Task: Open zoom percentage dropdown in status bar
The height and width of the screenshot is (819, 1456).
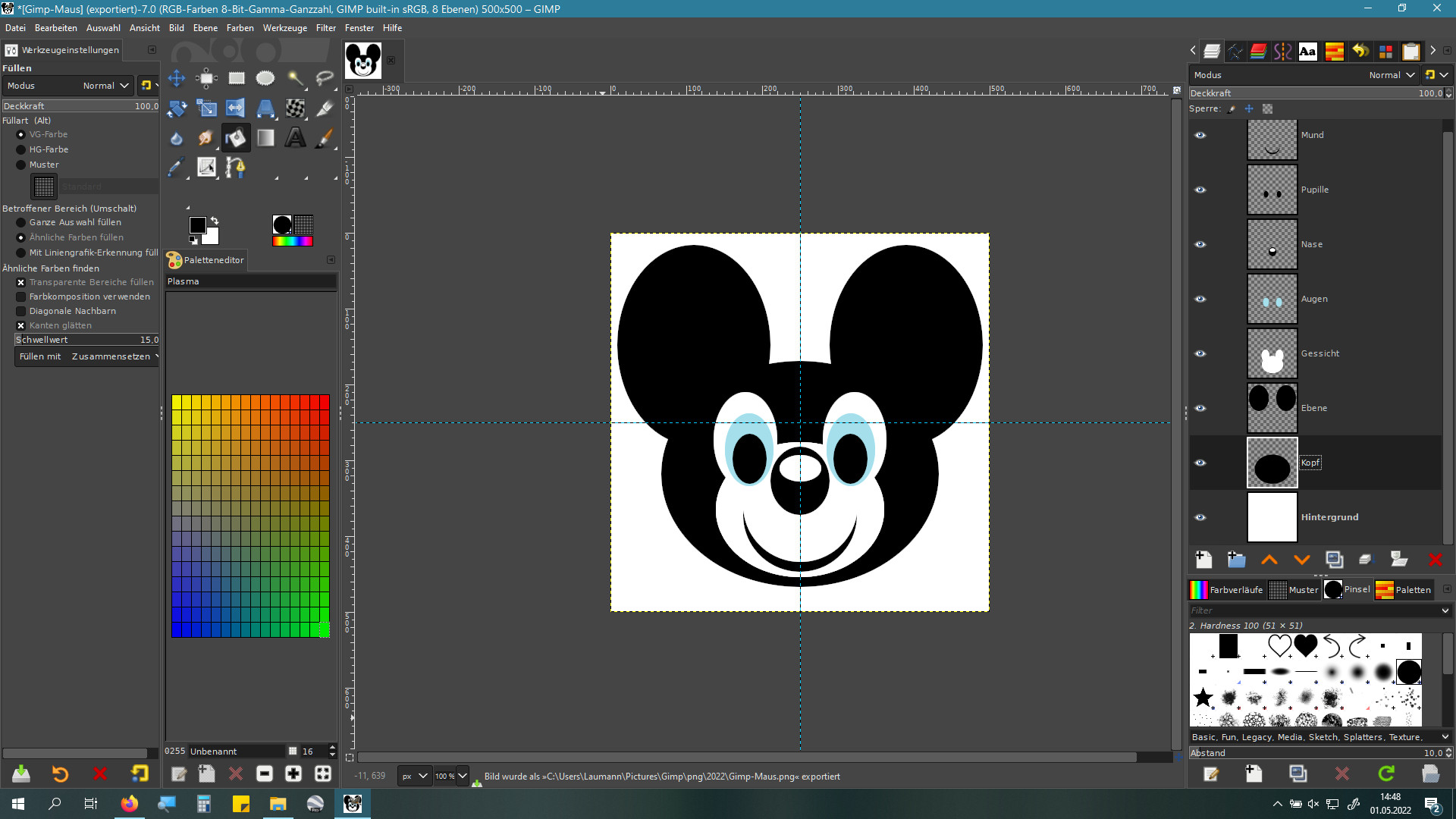Action: click(462, 776)
